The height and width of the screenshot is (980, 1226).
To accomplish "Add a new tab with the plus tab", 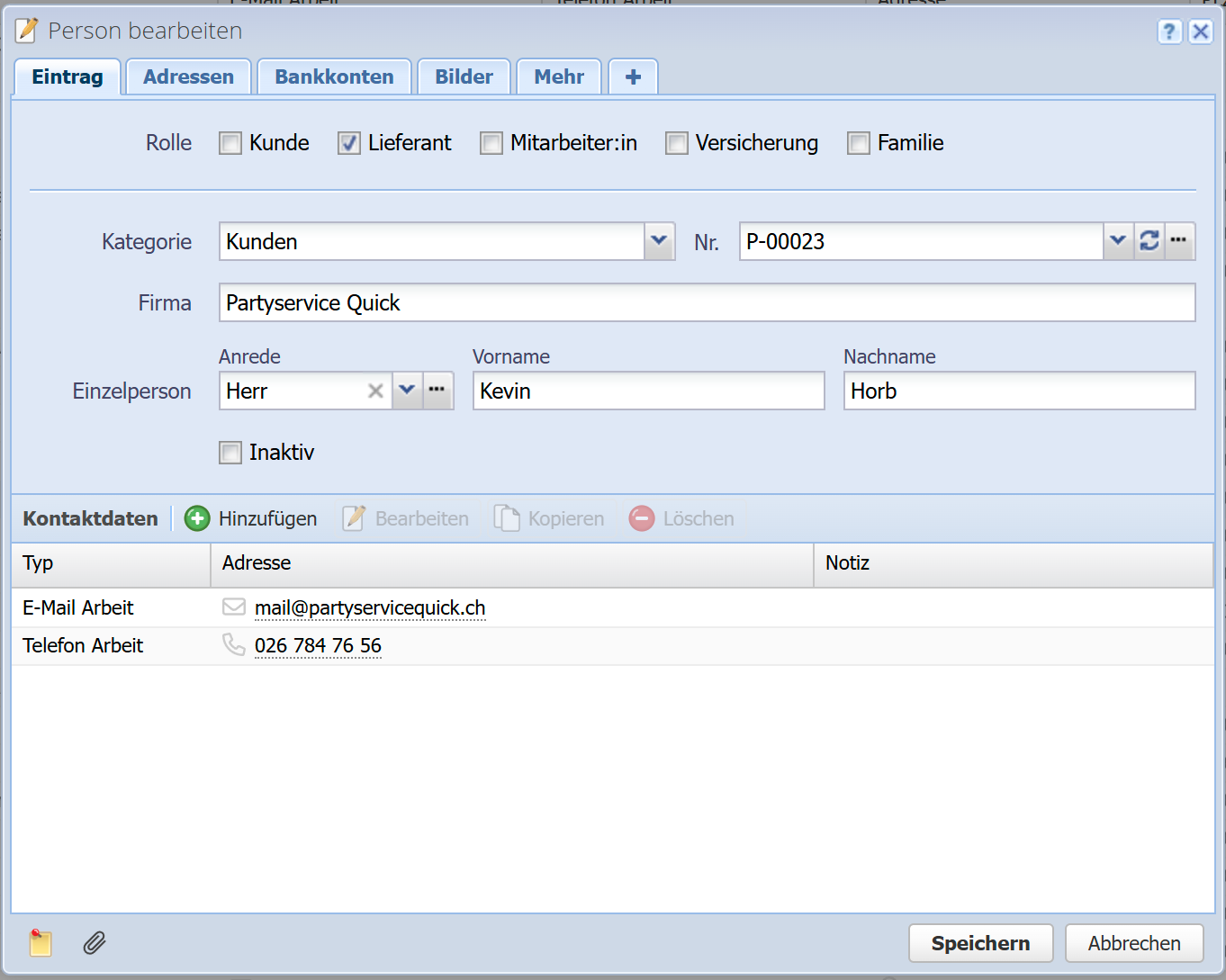I will pos(633,76).
